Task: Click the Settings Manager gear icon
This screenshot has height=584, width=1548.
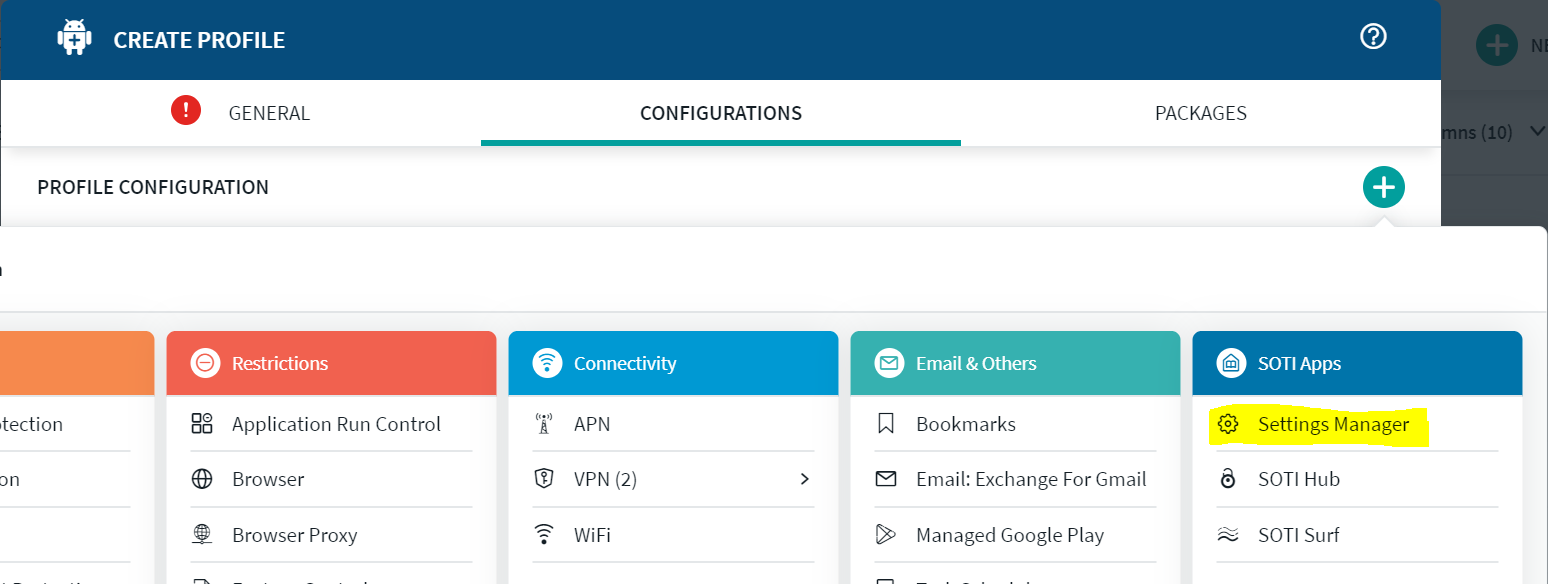Action: pyautogui.click(x=1227, y=424)
